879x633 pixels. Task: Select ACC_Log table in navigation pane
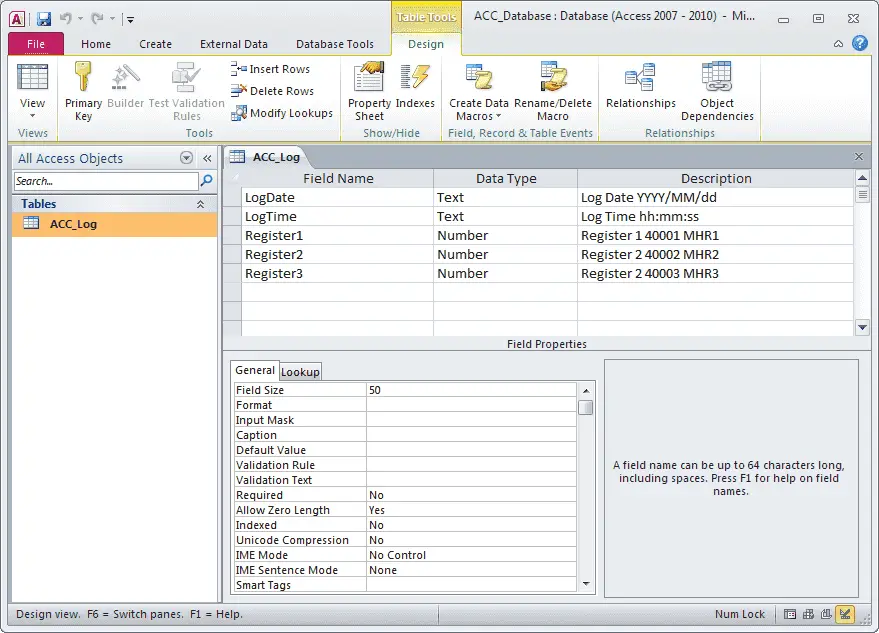tap(114, 224)
